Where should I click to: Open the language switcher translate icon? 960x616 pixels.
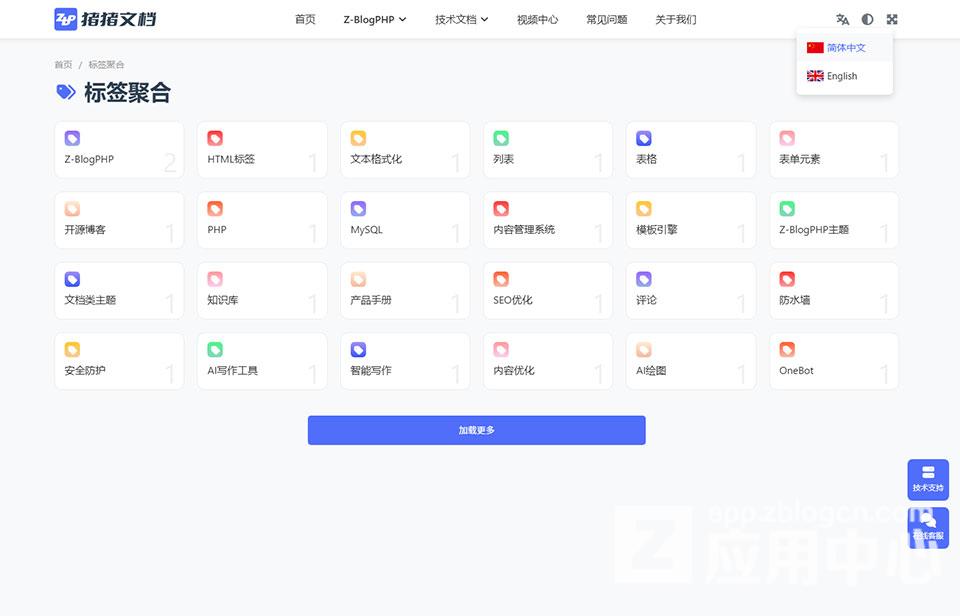pos(842,18)
